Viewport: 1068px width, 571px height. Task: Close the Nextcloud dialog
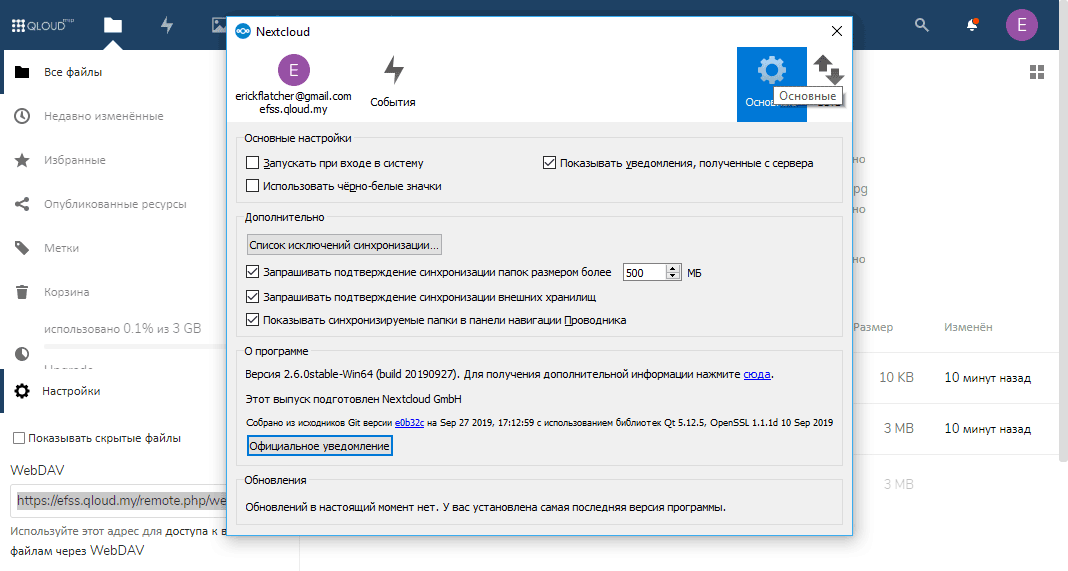coord(837,31)
